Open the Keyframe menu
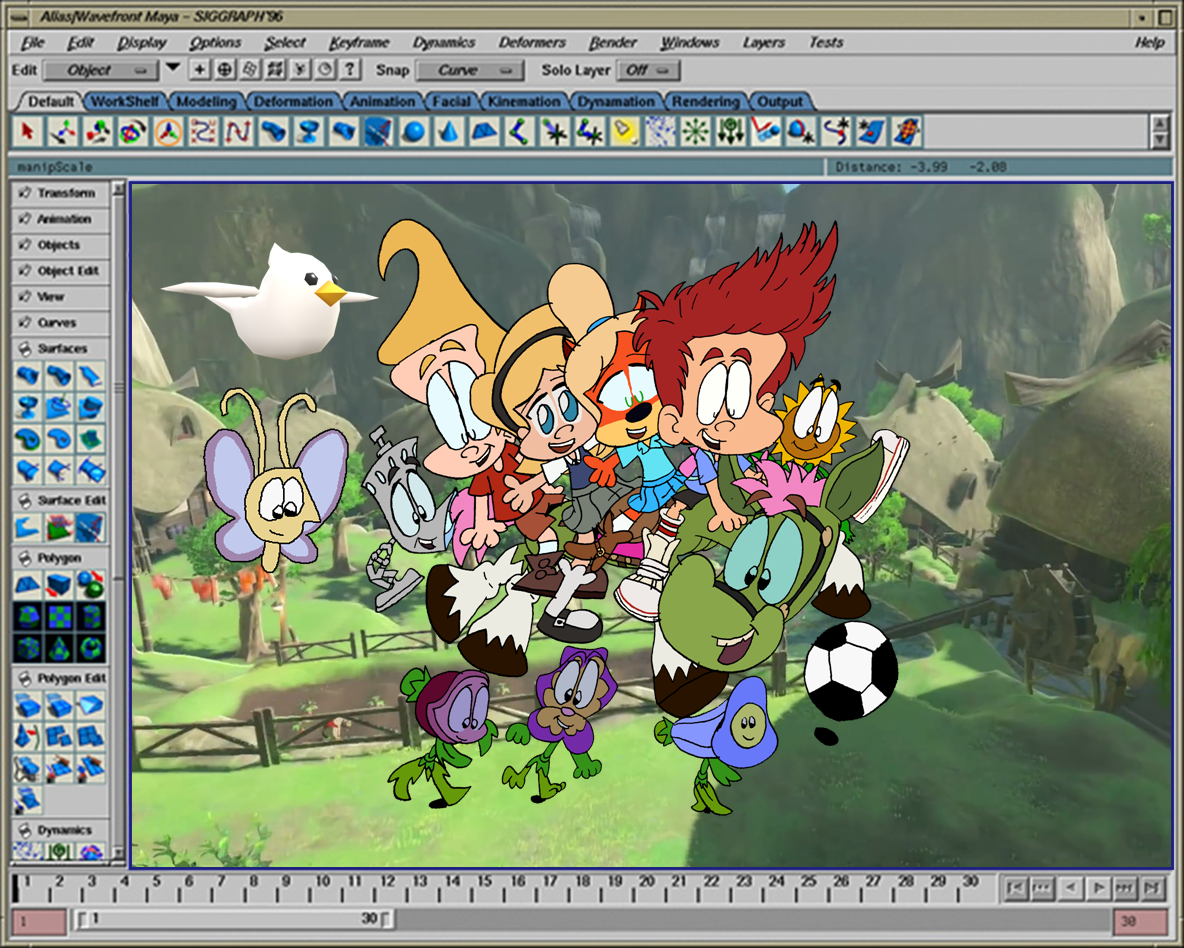 coord(359,42)
